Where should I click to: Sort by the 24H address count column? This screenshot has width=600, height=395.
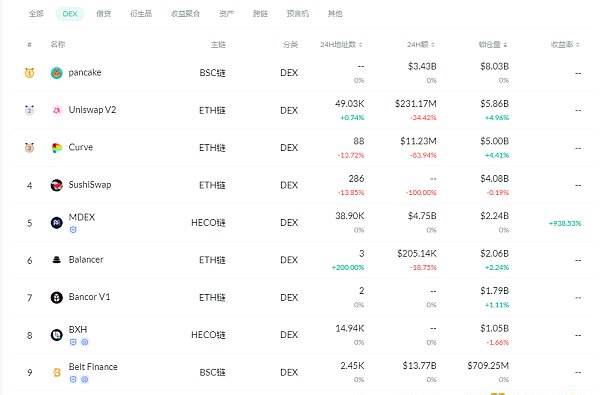tap(341, 45)
